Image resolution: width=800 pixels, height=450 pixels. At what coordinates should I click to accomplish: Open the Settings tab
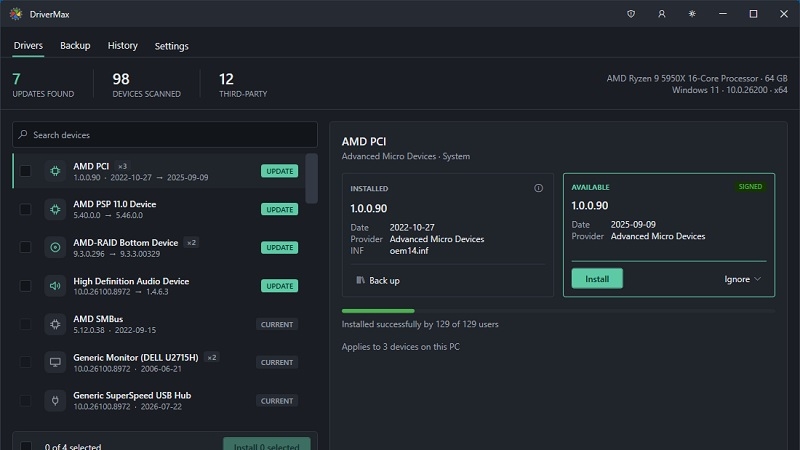click(x=171, y=46)
